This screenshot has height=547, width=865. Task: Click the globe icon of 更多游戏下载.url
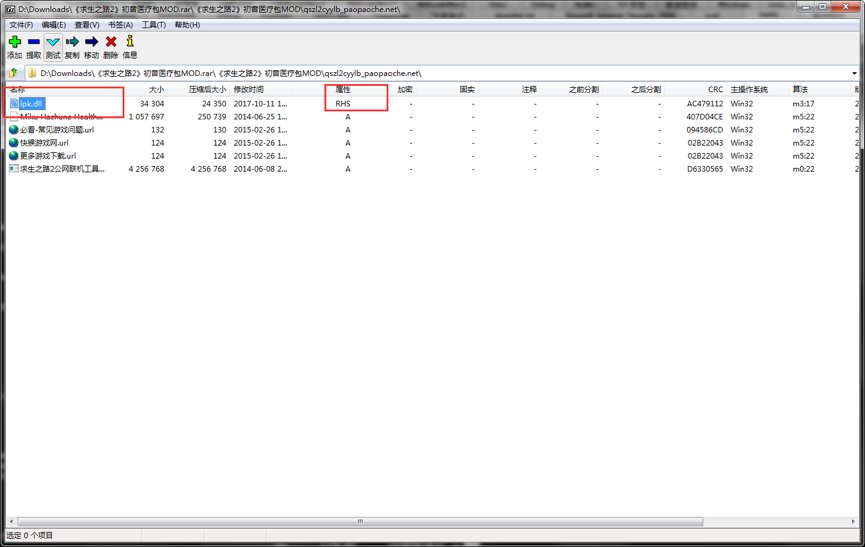click(x=14, y=156)
